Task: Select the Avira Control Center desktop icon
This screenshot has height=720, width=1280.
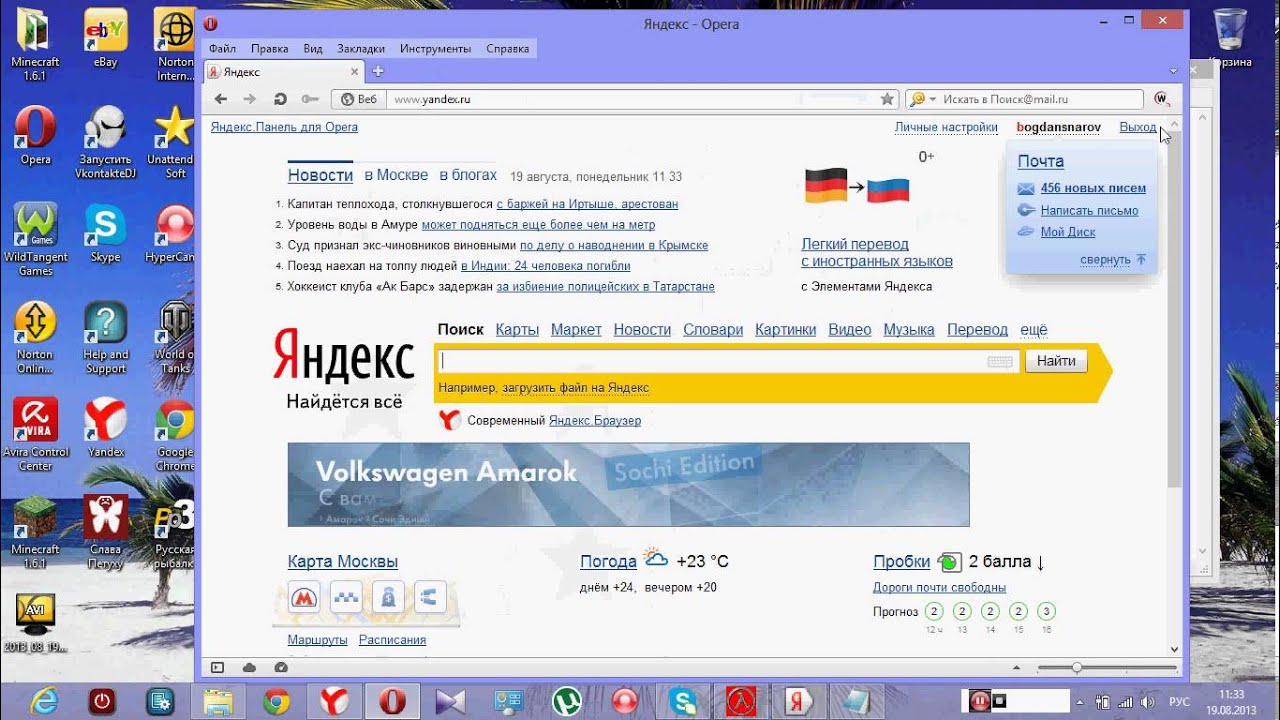Action: (x=35, y=434)
